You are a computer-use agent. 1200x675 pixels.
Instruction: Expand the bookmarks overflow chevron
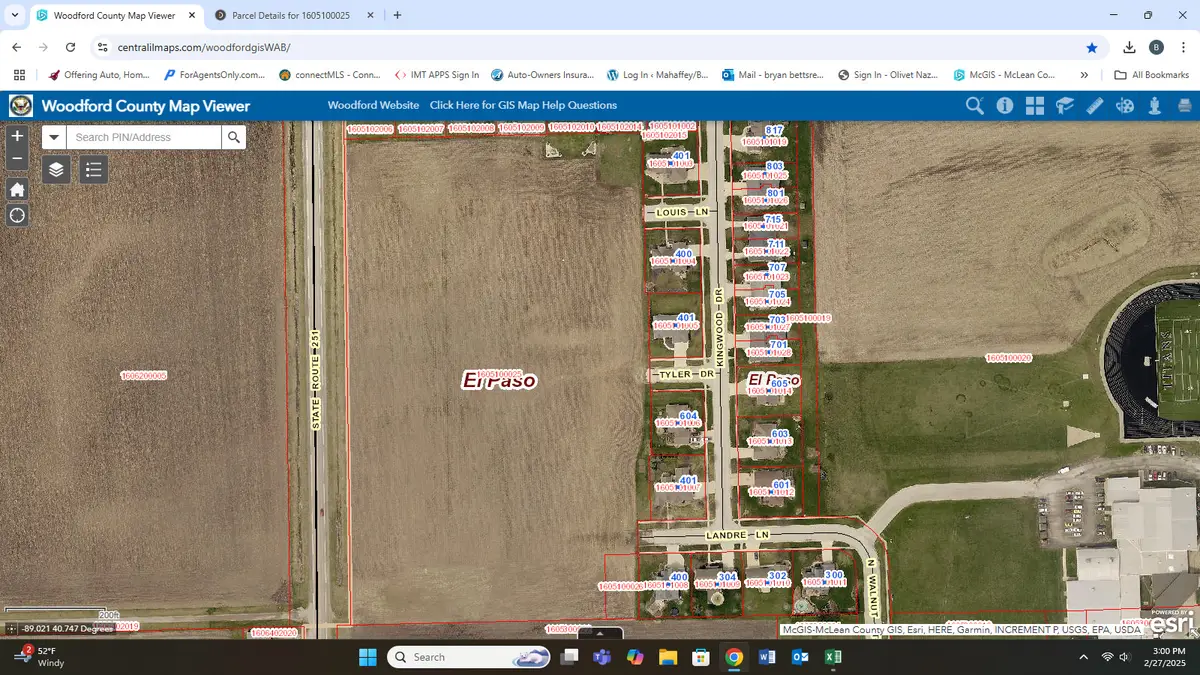point(1085,74)
